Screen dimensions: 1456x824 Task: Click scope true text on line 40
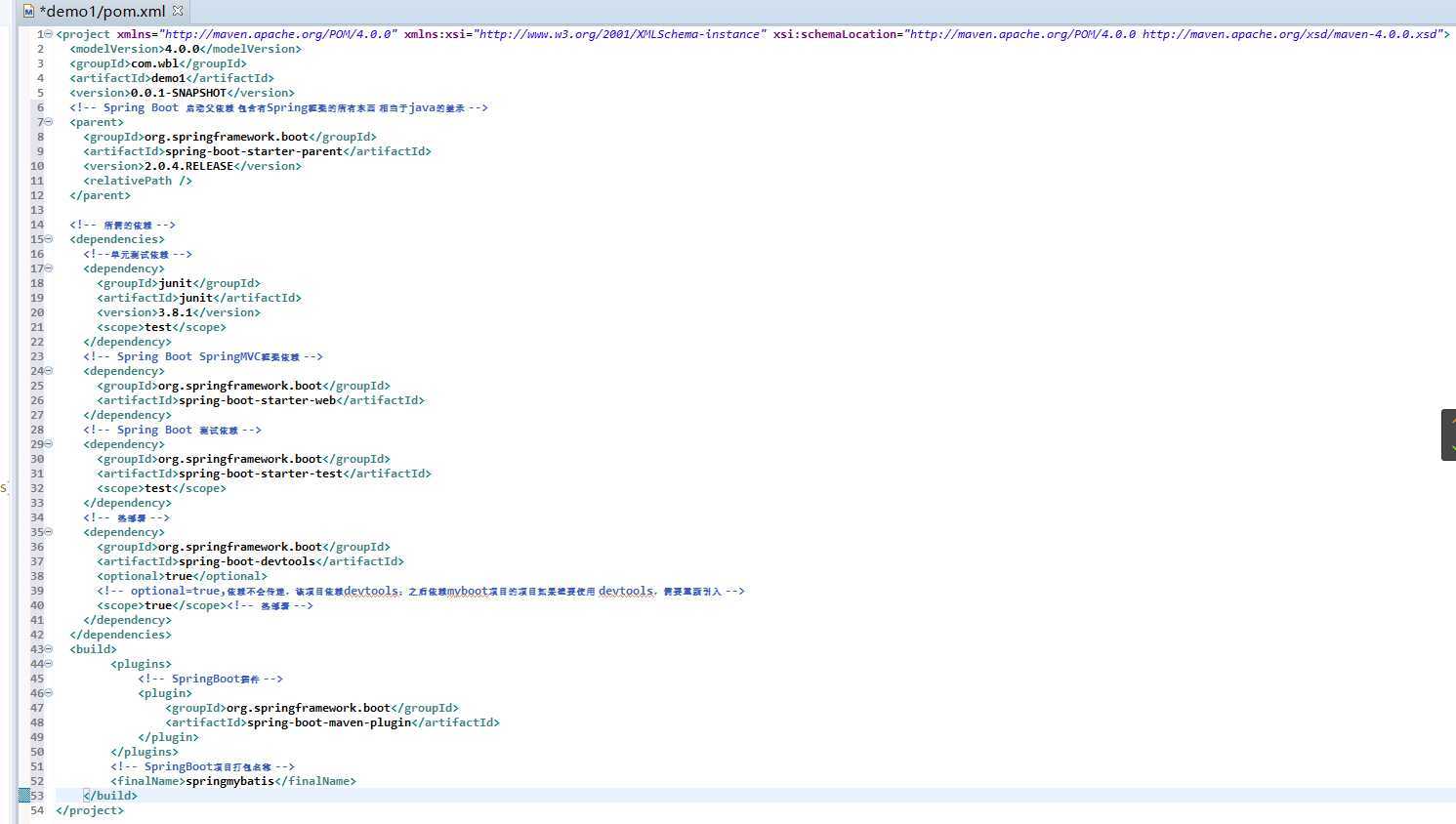[x=158, y=605]
